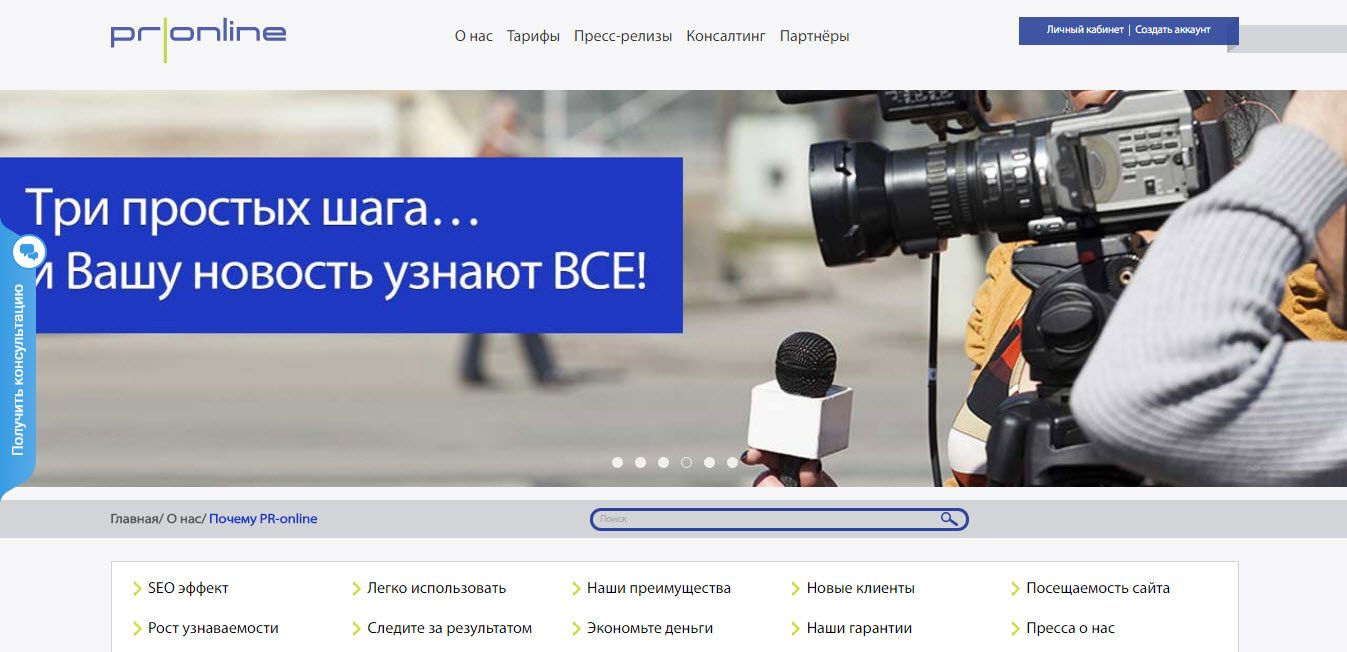Open the SEO эффект link

[x=188, y=588]
